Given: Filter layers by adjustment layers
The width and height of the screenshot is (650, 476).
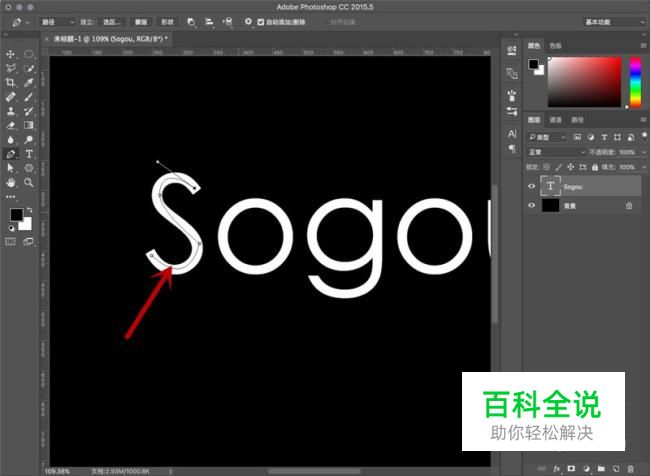Looking at the screenshot, I should coord(591,137).
